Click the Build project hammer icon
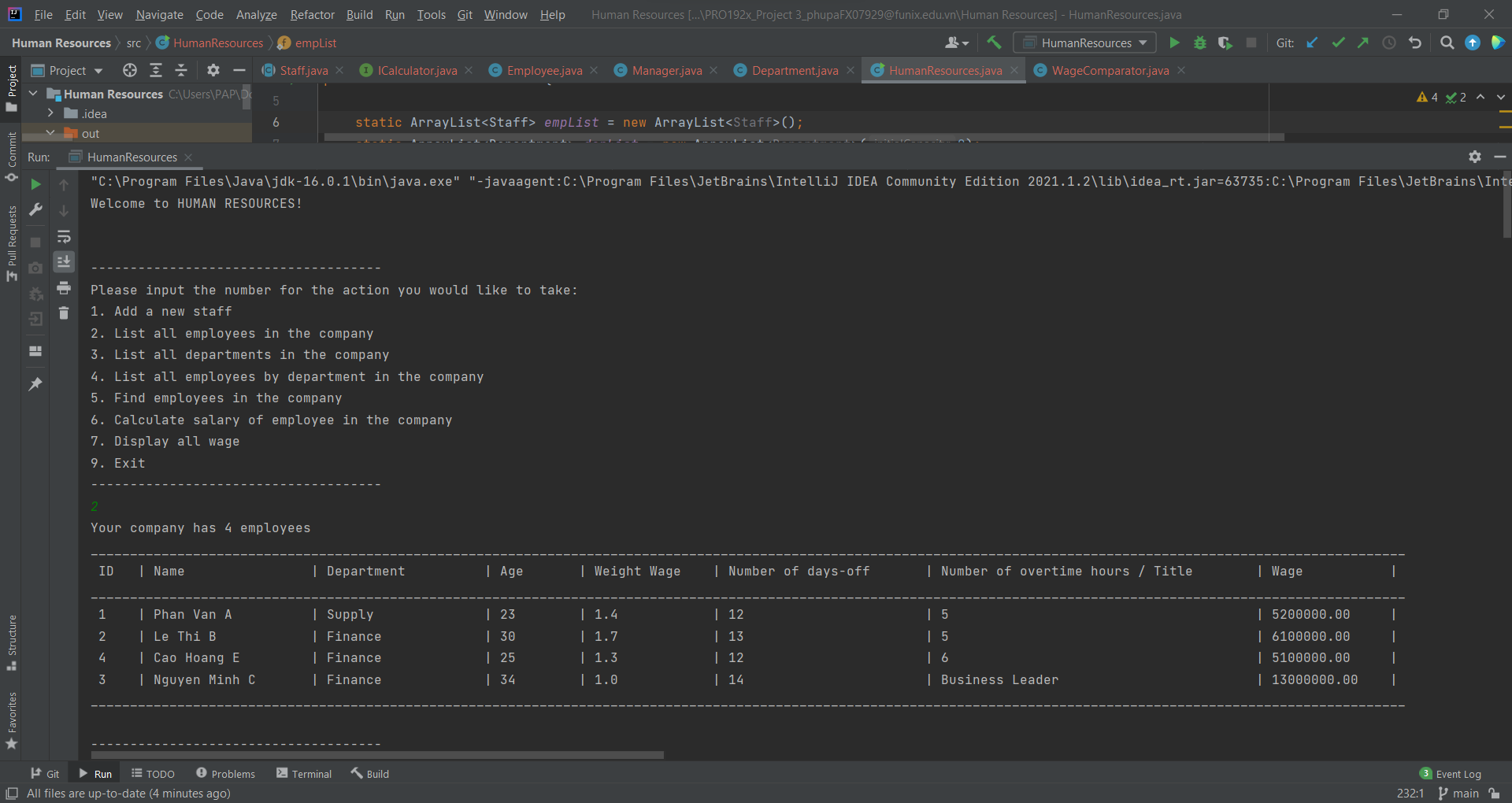The width and height of the screenshot is (1512, 803). click(995, 43)
